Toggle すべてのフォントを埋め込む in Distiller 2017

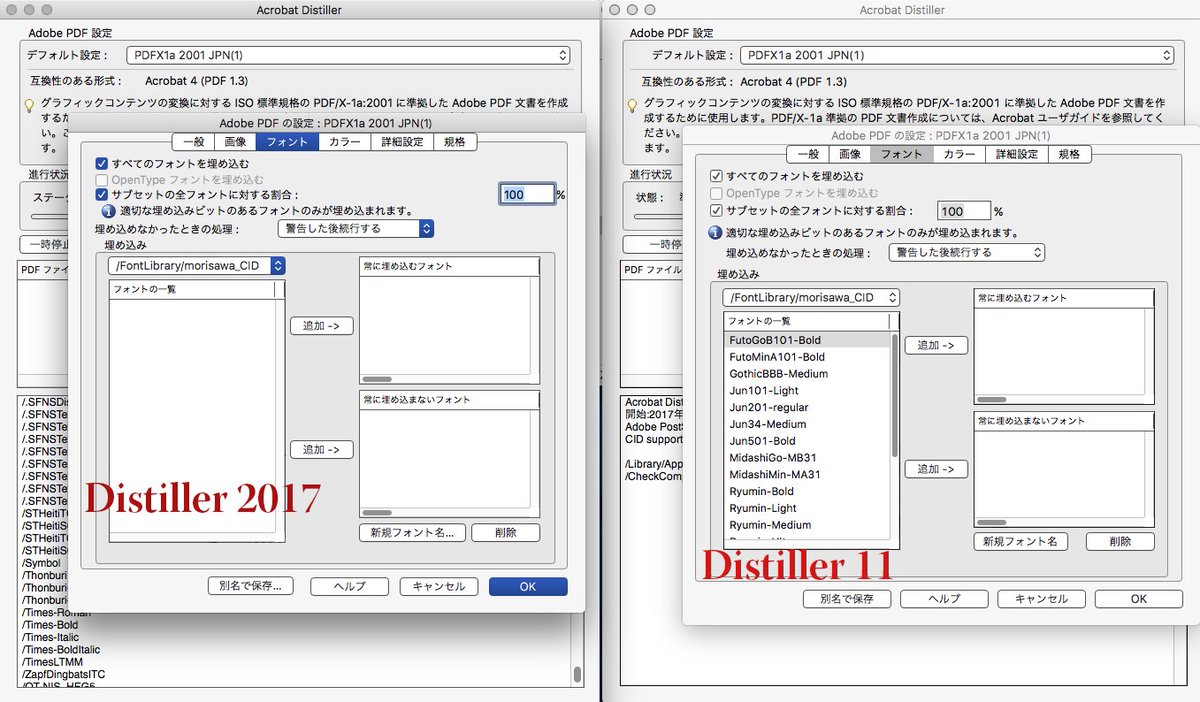coord(102,163)
